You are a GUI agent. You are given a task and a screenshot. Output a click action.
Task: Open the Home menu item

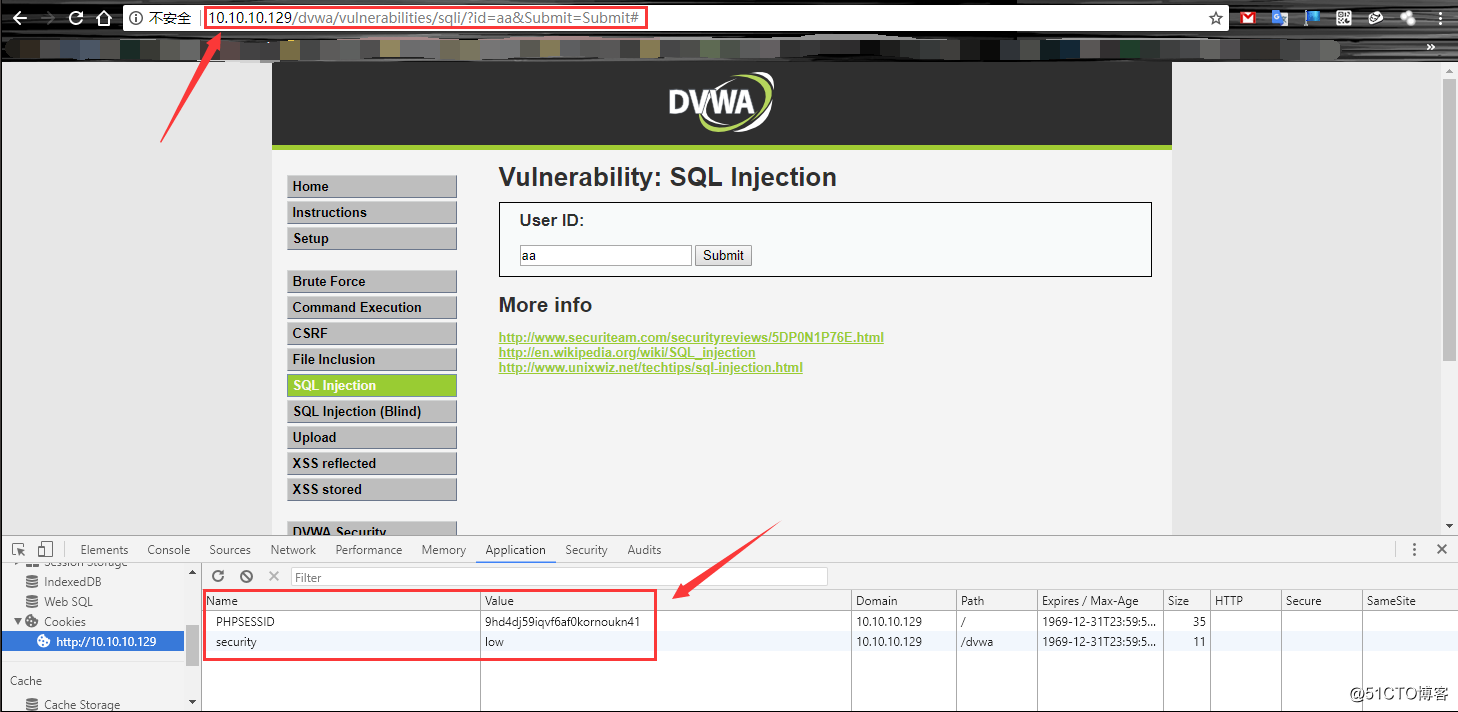(372, 186)
